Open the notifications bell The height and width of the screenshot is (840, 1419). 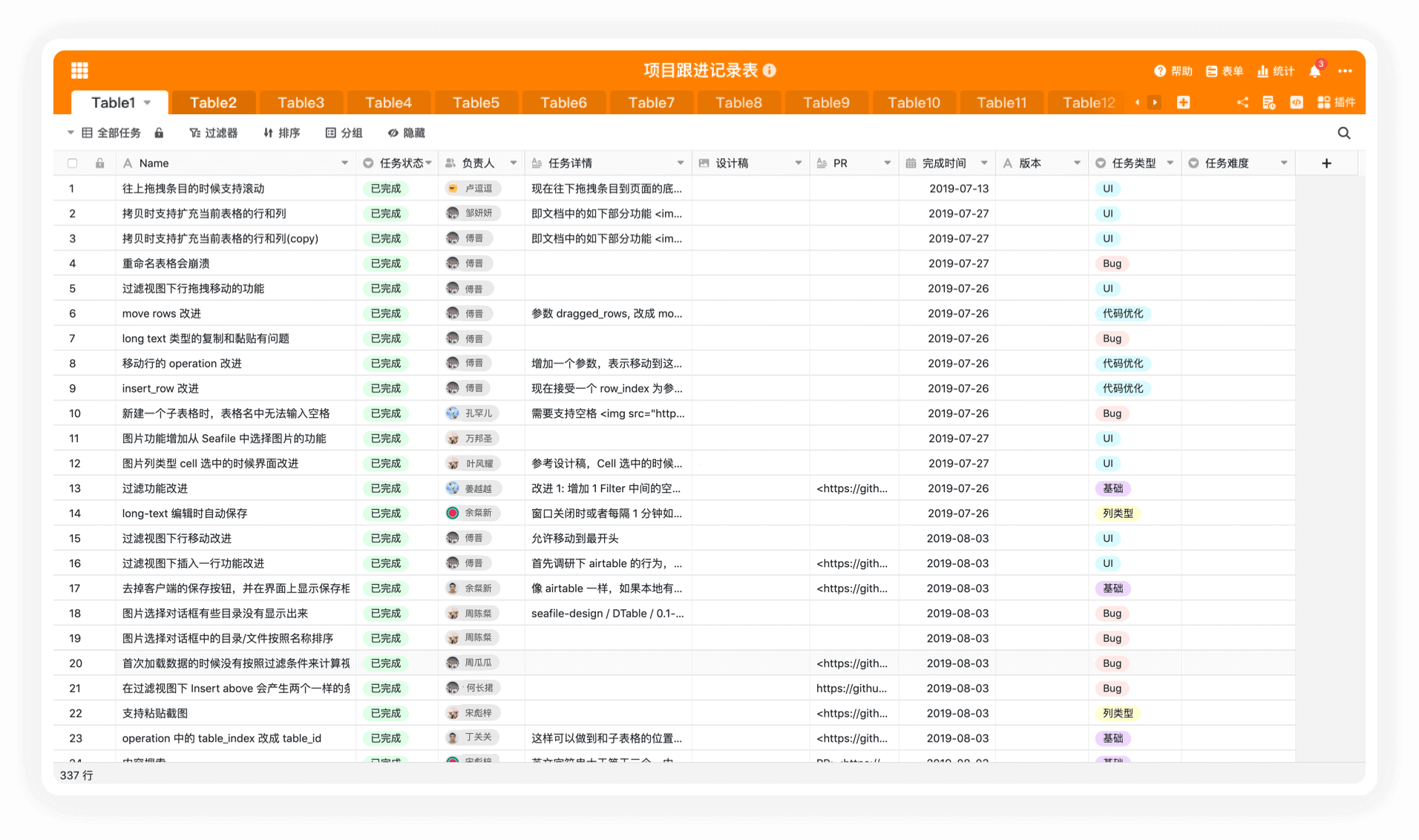click(1315, 71)
